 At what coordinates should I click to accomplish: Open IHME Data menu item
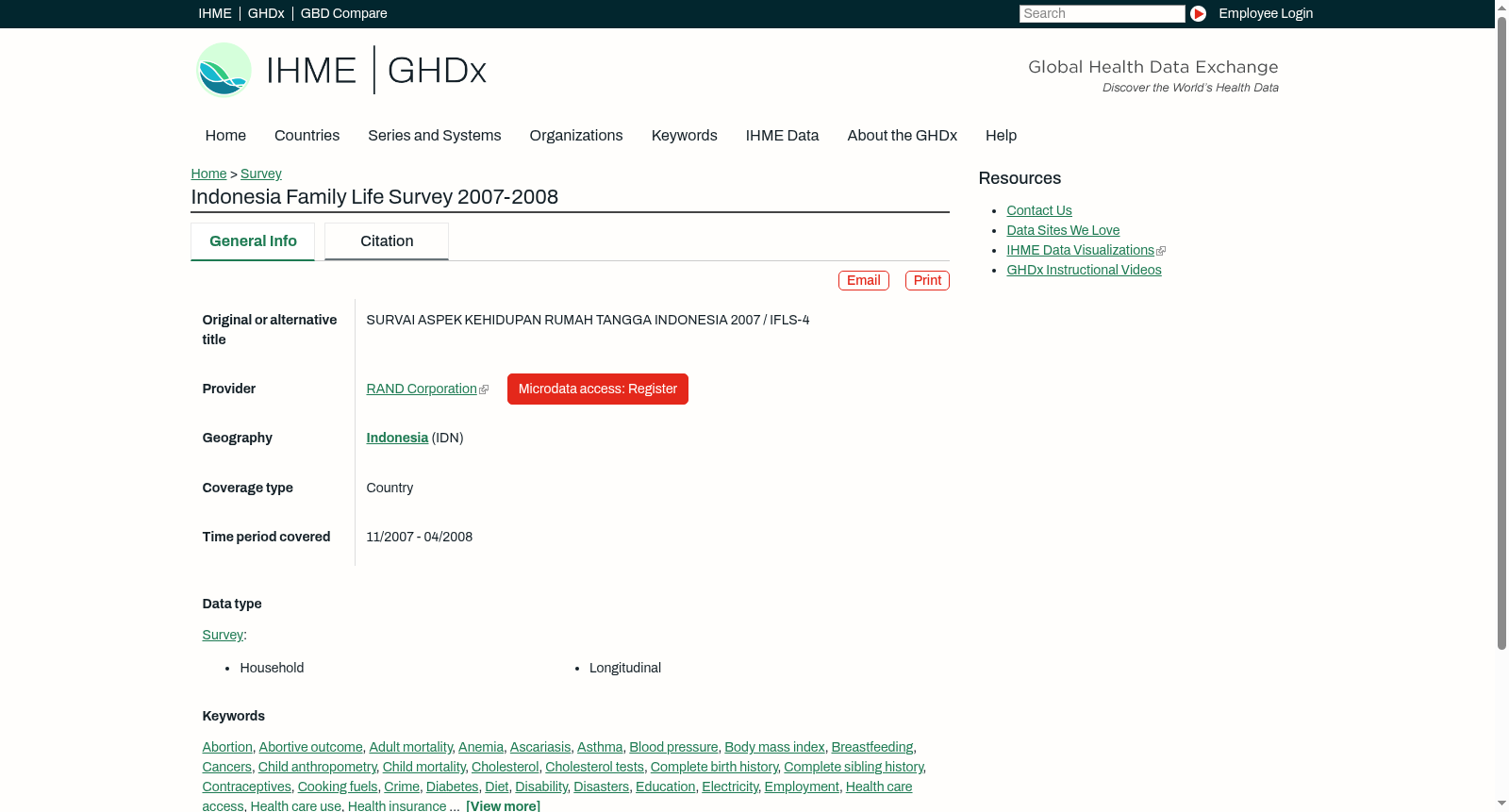tap(782, 135)
